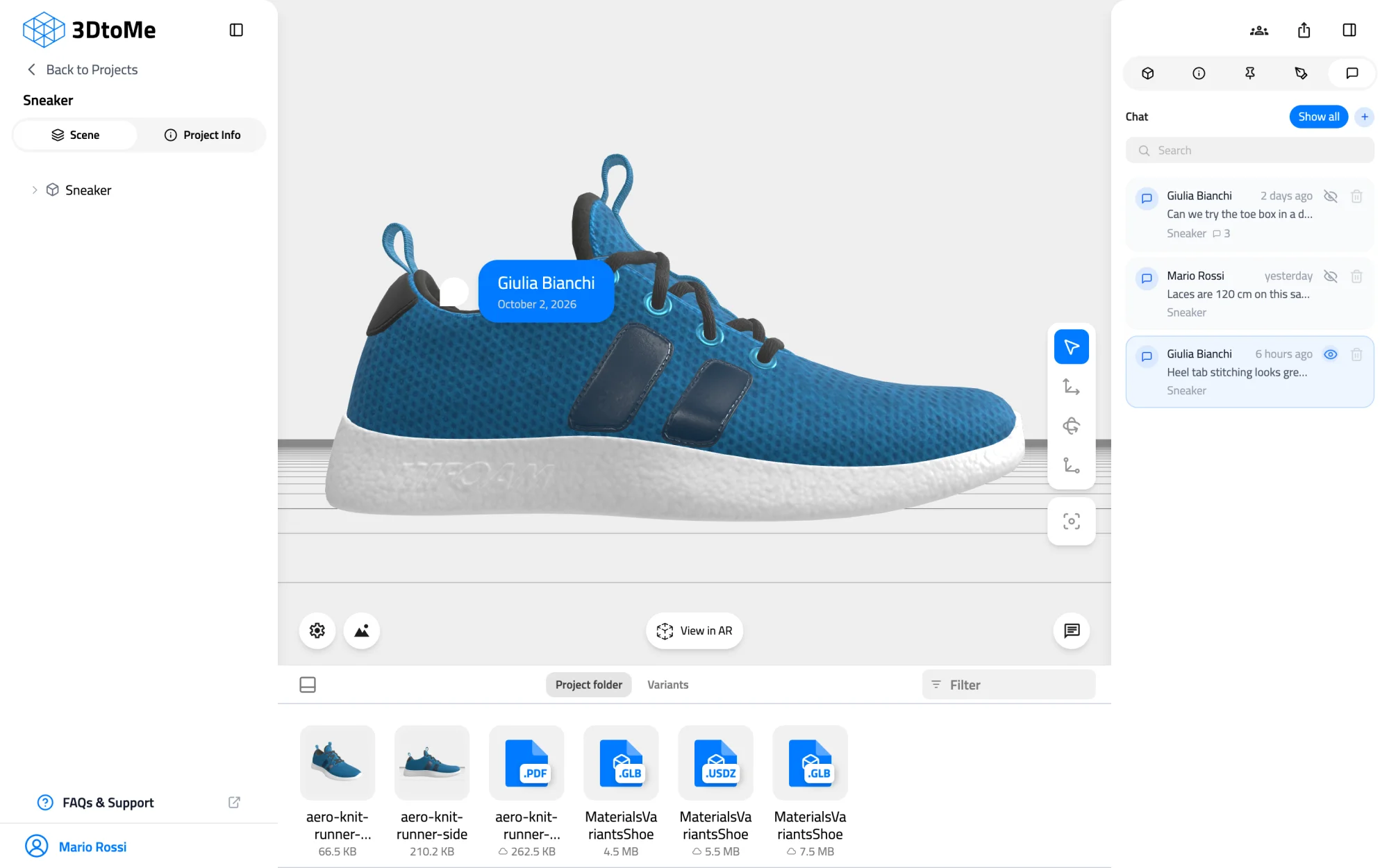Select the pointer selection tool
This screenshot has height=868, width=1389.
pos(1072,347)
